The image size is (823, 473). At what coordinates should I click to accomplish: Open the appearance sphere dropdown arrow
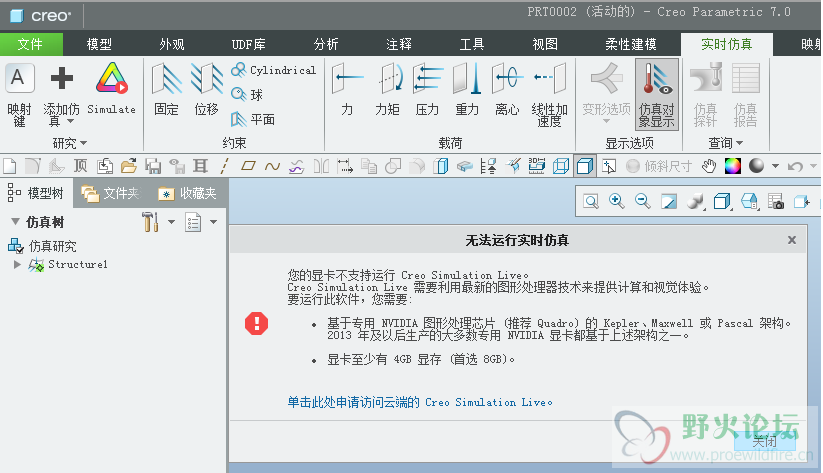pyautogui.click(x=775, y=166)
